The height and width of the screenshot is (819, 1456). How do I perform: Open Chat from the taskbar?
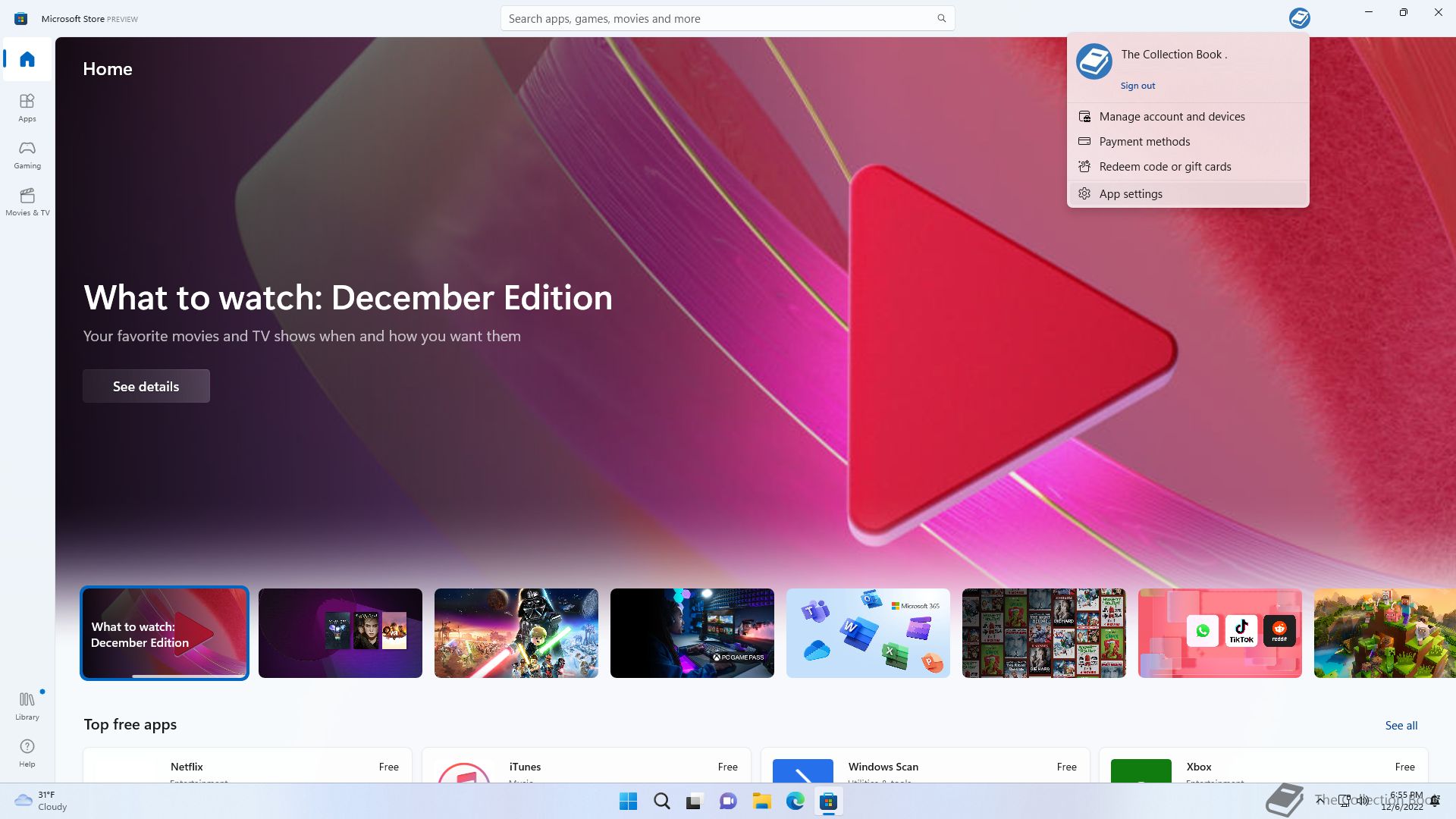click(x=728, y=802)
